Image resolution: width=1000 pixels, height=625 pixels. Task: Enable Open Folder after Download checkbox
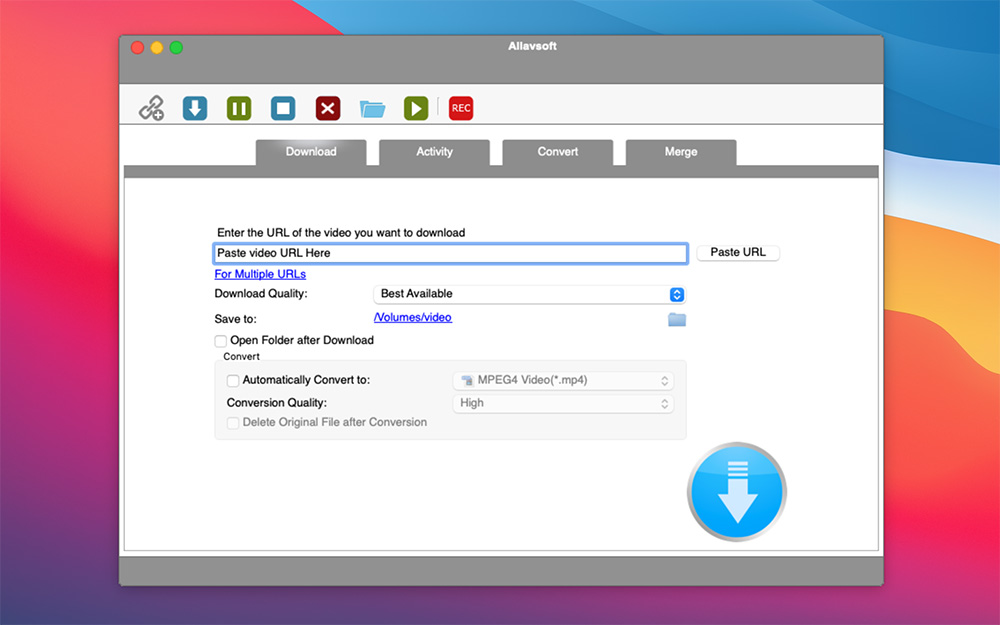pos(221,341)
